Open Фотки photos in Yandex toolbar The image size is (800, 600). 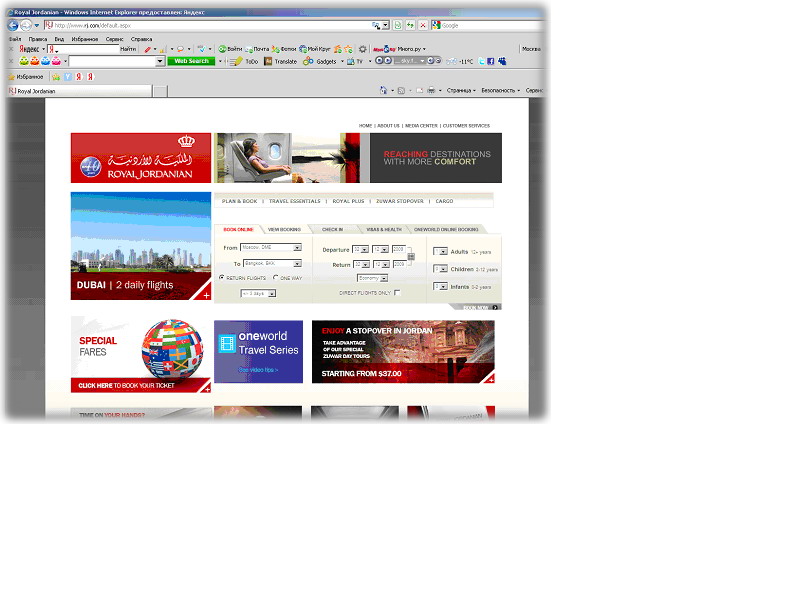click(284, 49)
